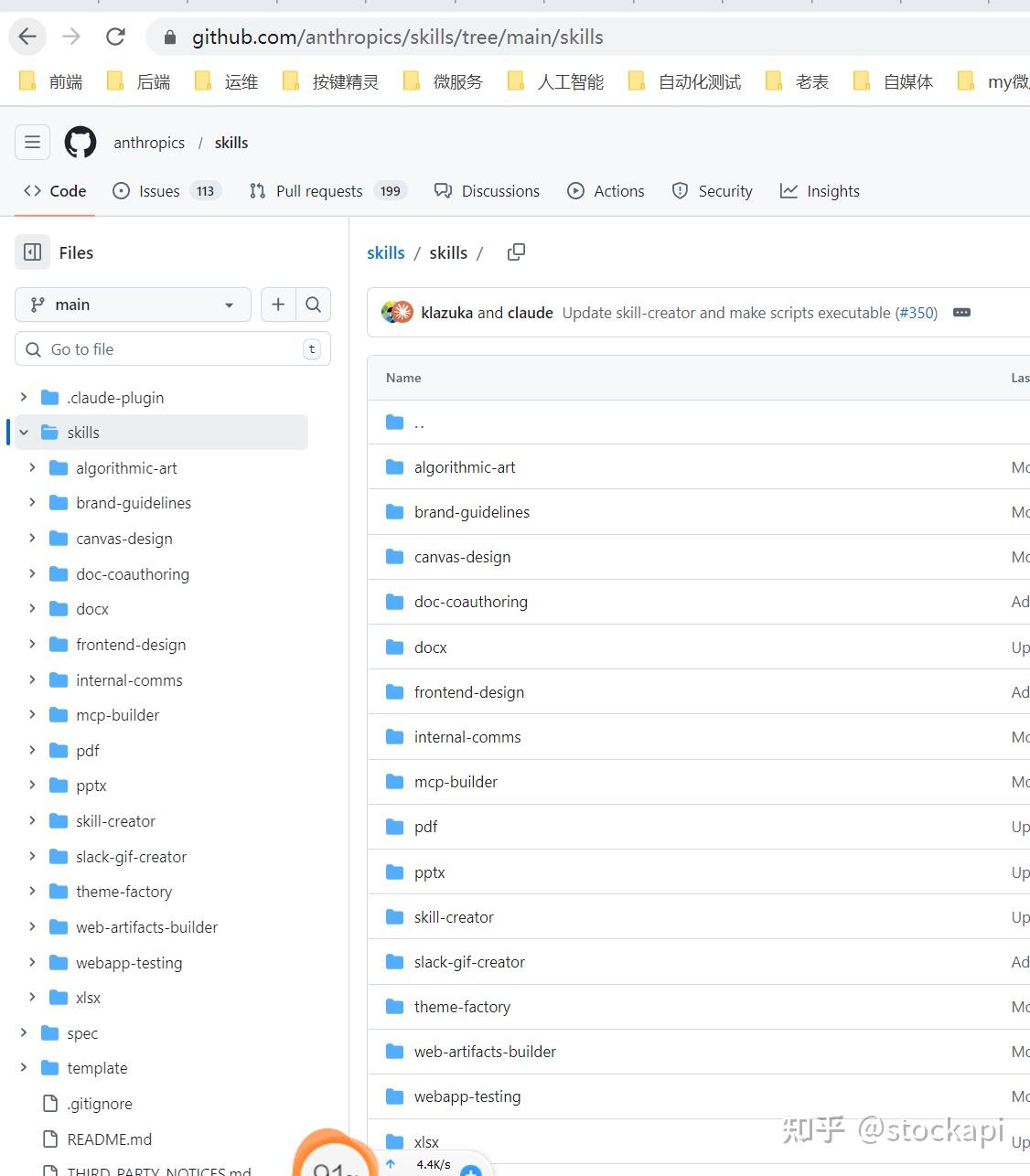
Task: Open the main branch selector dropdown
Action: pos(133,305)
